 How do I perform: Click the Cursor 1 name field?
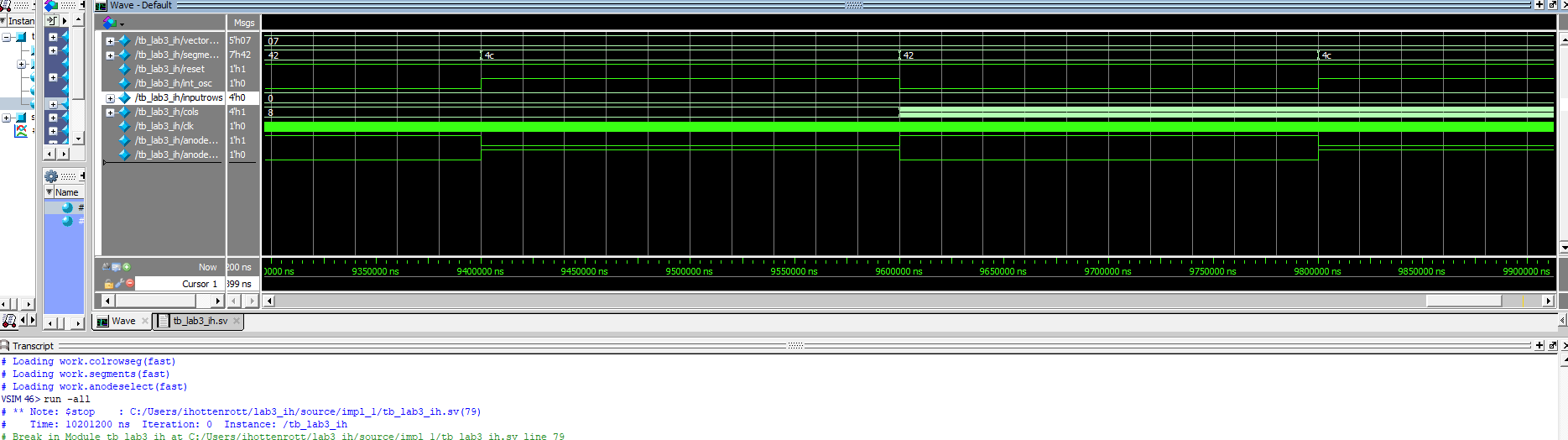click(x=179, y=284)
